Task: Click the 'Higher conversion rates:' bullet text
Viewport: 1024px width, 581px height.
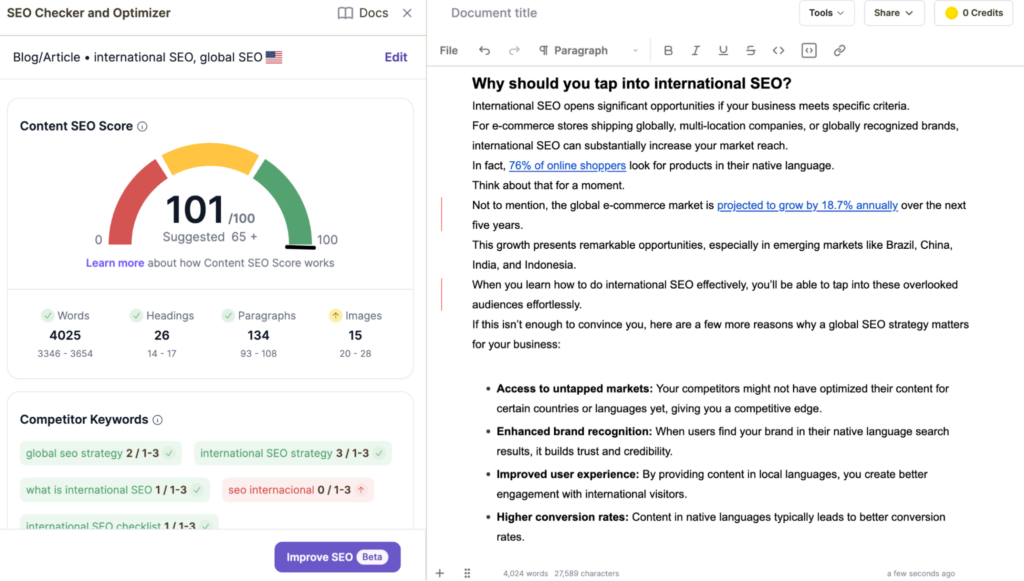Action: (562, 518)
